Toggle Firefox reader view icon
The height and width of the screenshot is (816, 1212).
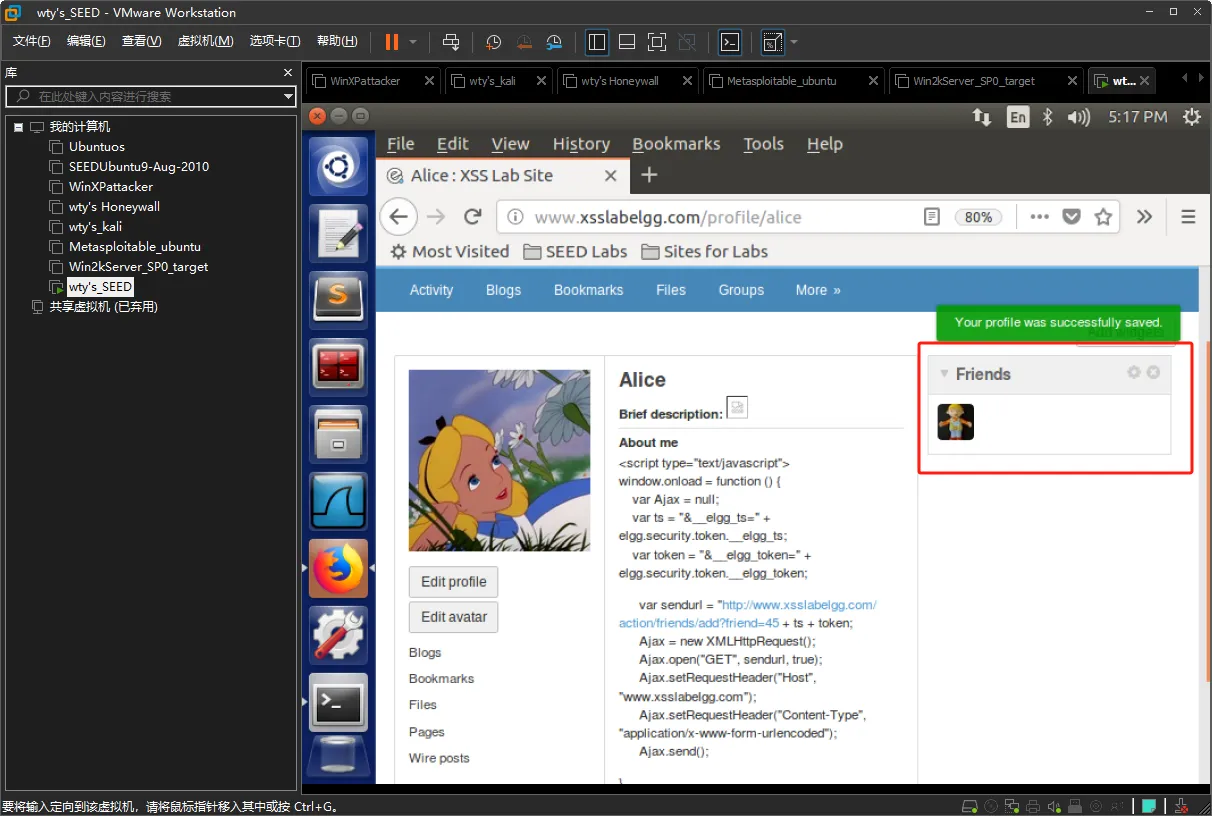coord(932,217)
